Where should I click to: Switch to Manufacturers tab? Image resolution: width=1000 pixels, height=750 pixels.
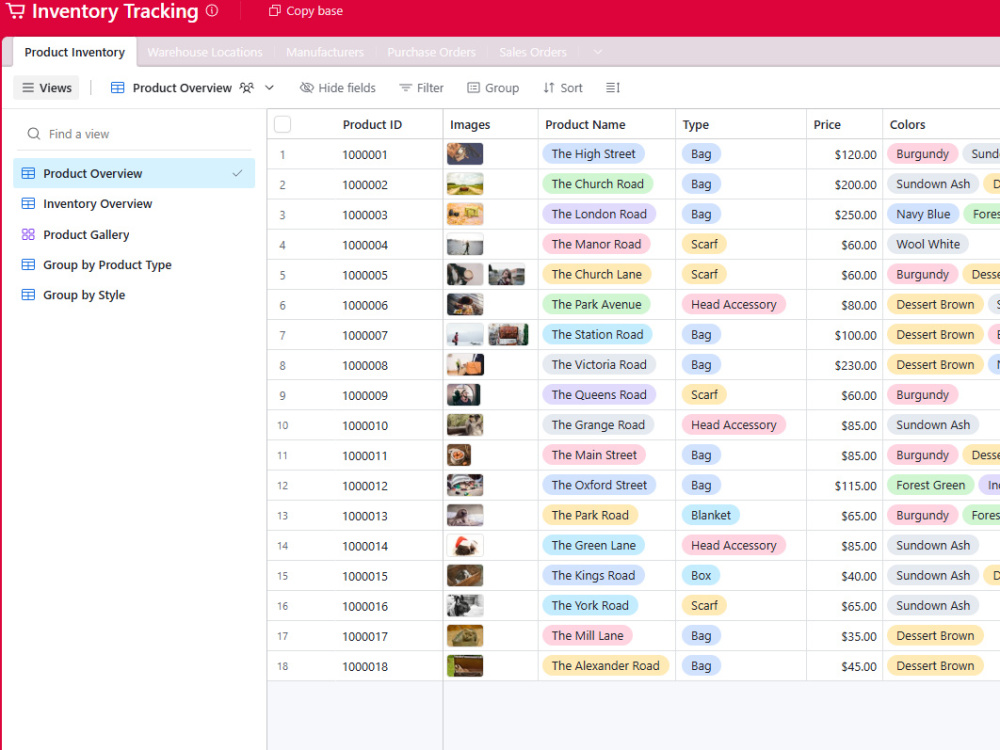pos(325,52)
